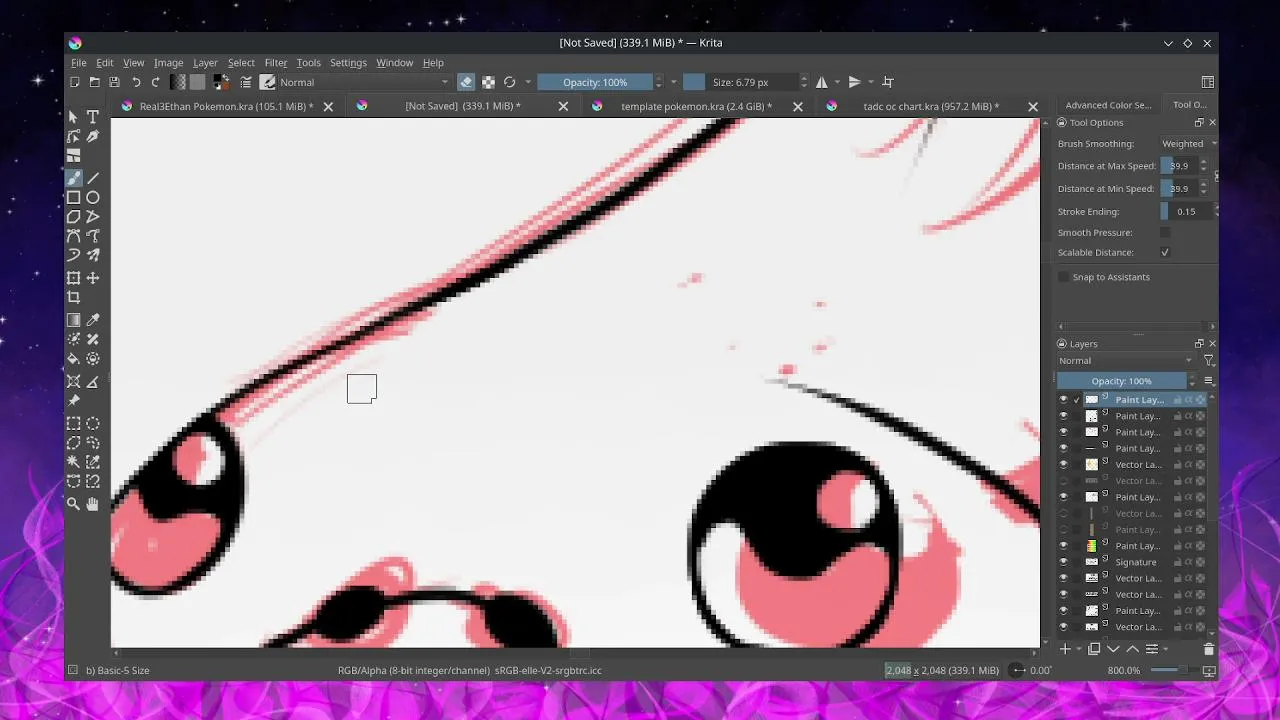Hide the top selected Paint Layer's eye
1280x720 pixels.
click(1063, 400)
